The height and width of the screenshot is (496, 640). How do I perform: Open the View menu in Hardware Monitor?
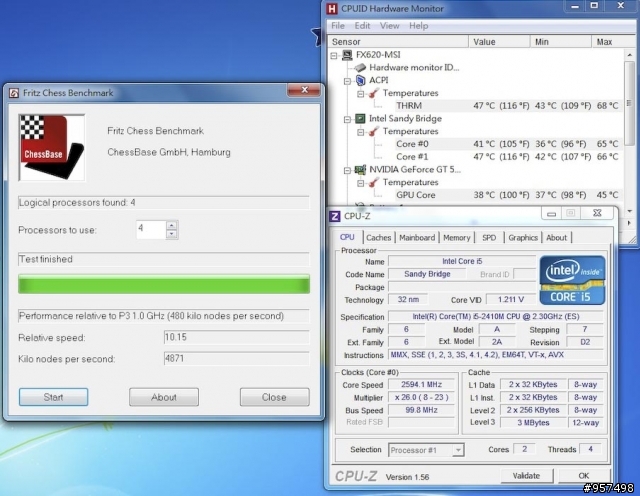coord(389,26)
